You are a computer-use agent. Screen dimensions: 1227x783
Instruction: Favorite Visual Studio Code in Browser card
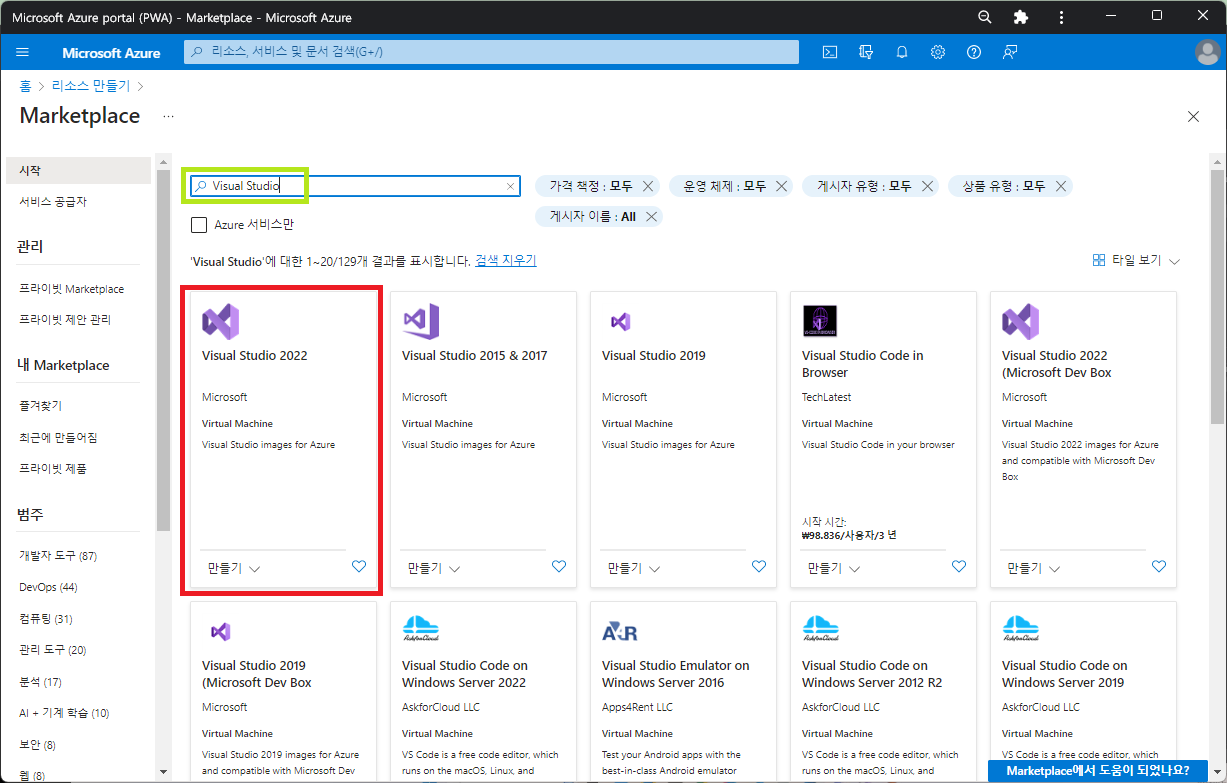point(959,566)
